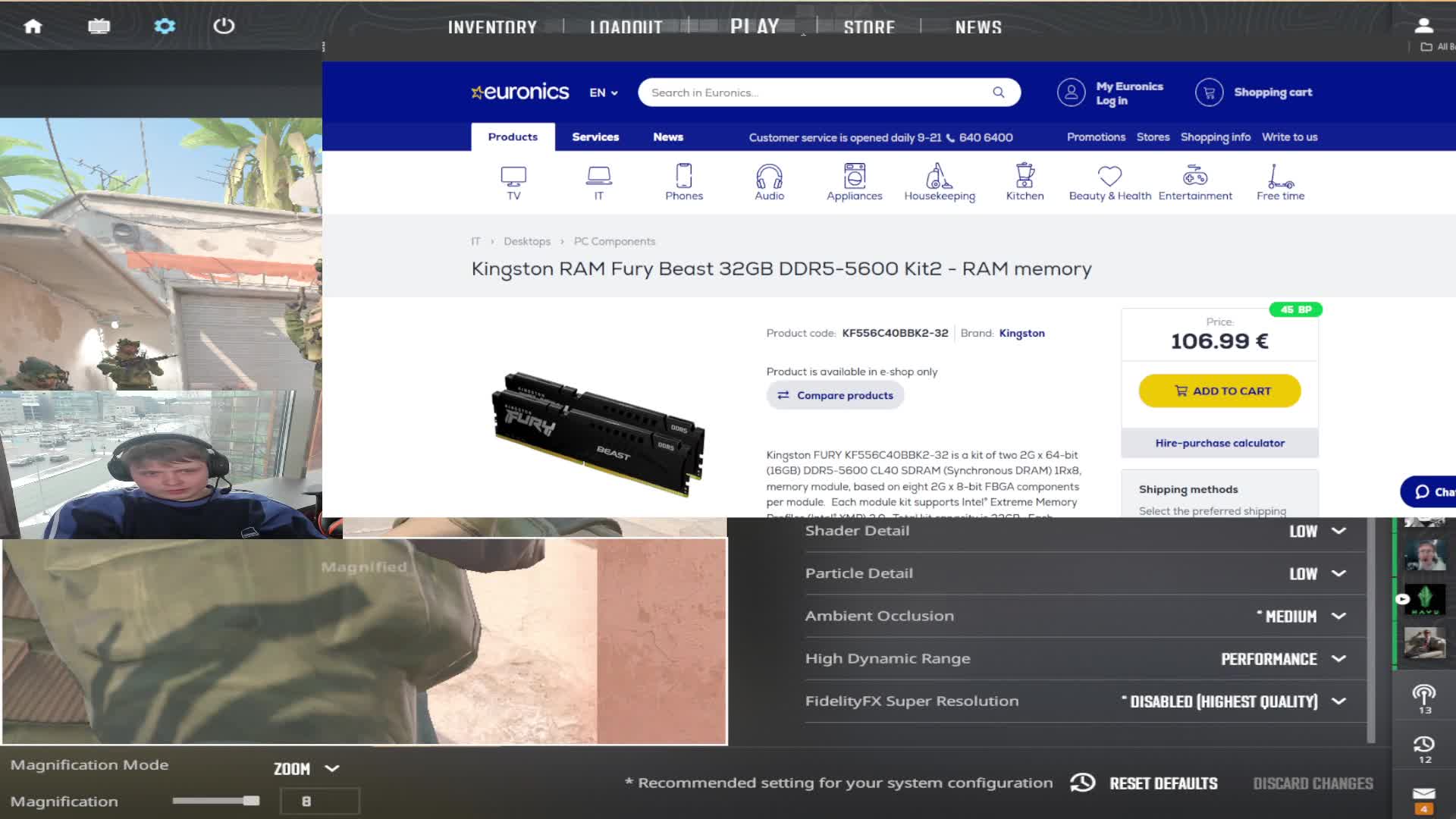Screen dimensions: 1456x819
Task: Select the Appliances category icon
Action: 855,175
